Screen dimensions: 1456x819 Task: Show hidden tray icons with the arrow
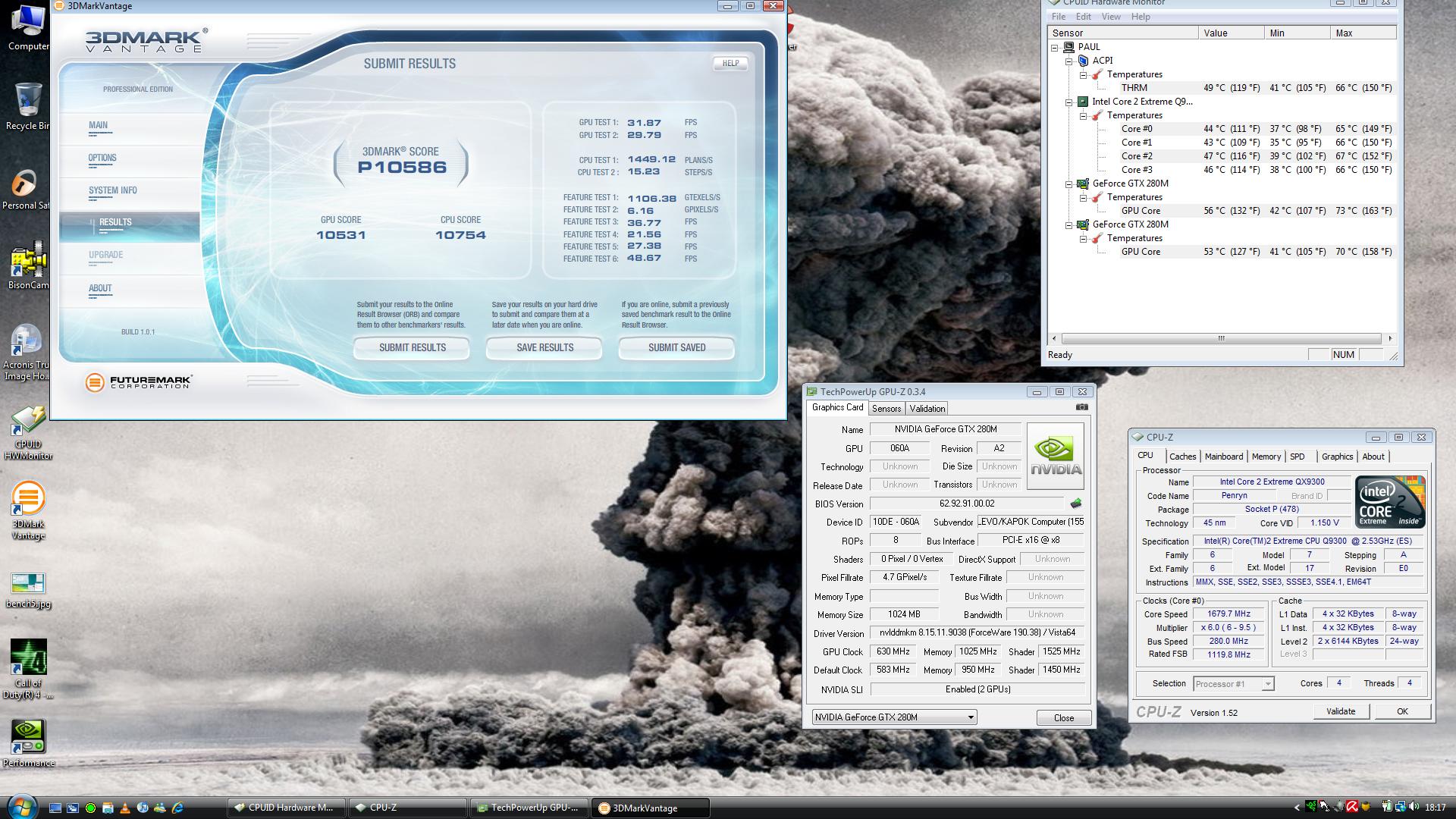(x=1297, y=808)
